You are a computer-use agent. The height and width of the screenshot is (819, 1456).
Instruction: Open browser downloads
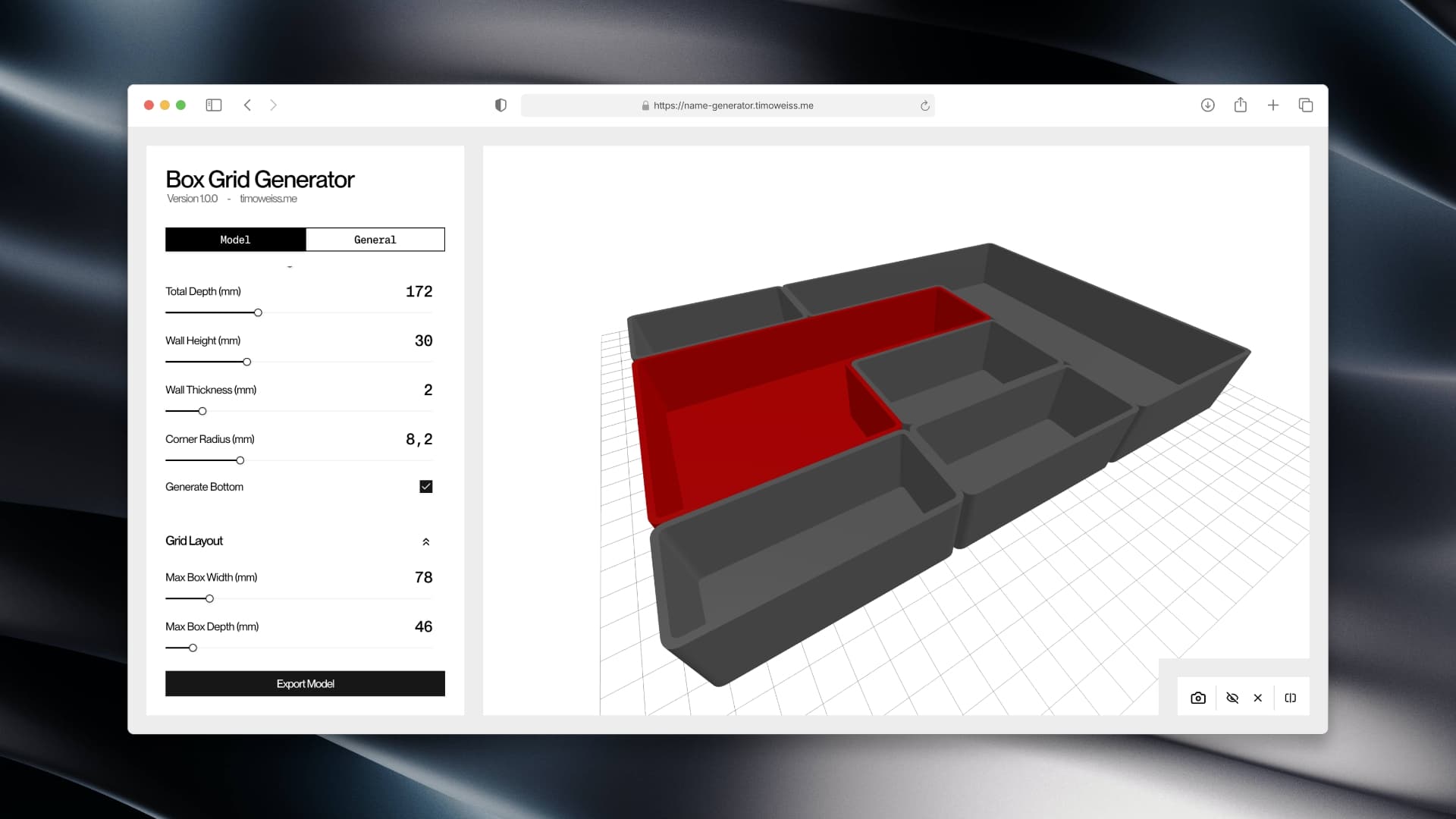[x=1207, y=105]
